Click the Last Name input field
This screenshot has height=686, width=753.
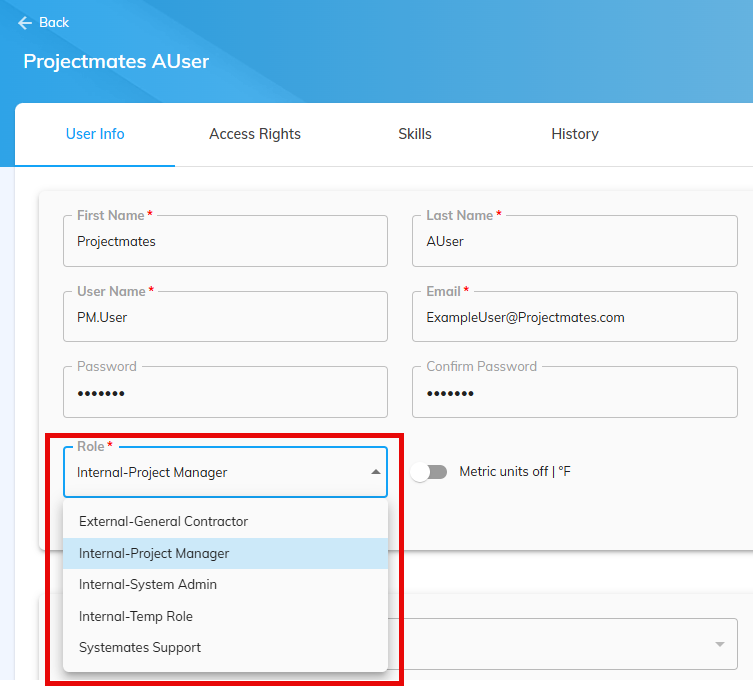[x=575, y=241]
